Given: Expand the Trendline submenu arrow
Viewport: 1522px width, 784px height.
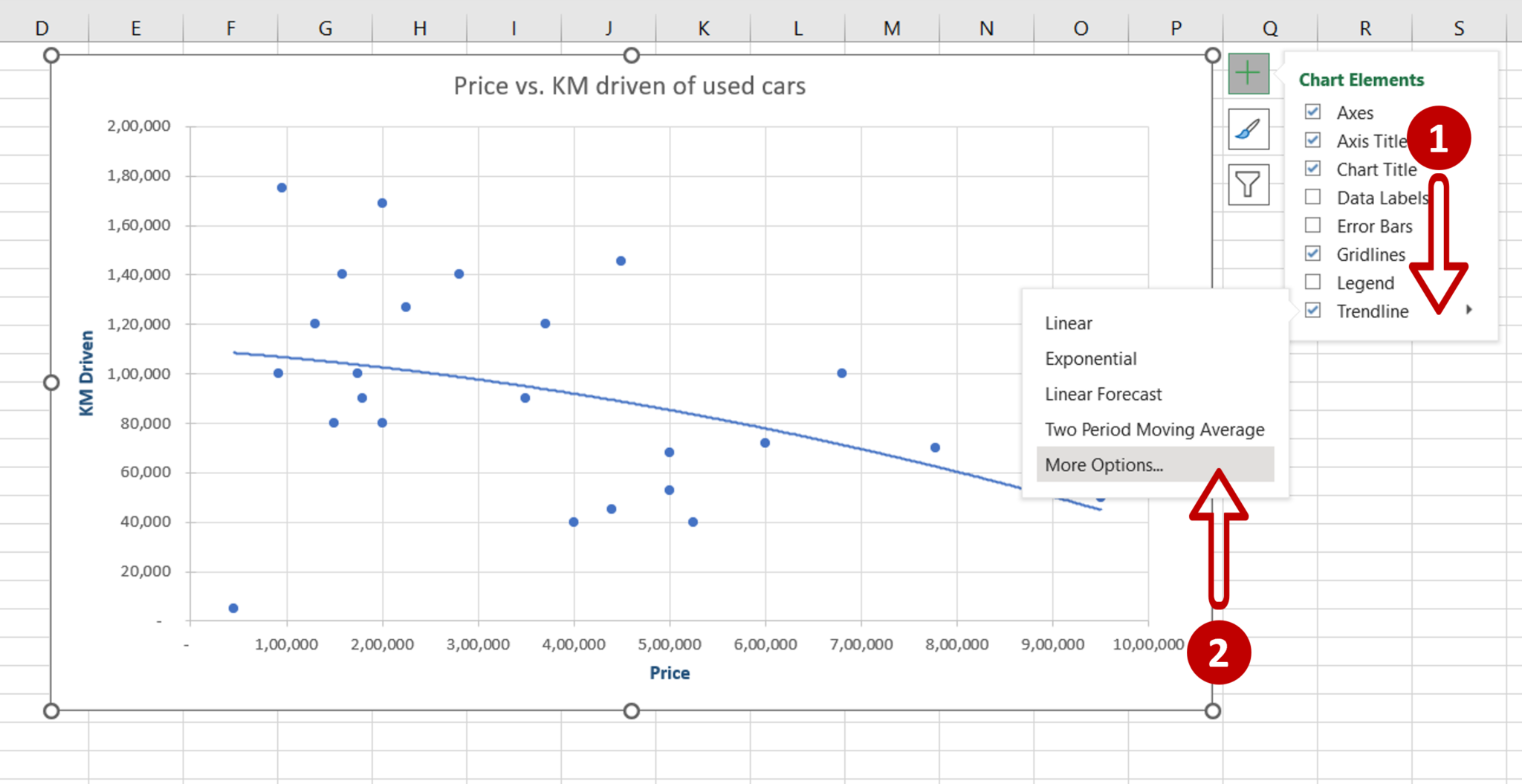Looking at the screenshot, I should [1469, 311].
